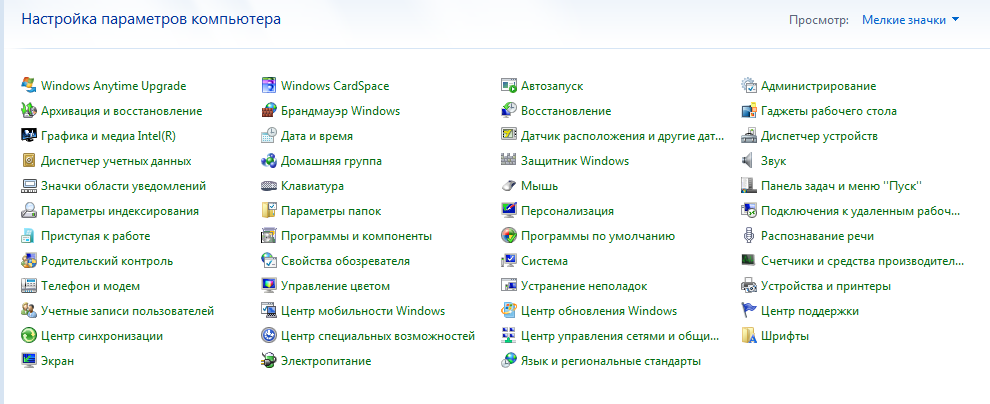990x404 pixels.
Task: Open Учетные записи пользователей link
Action: click(128, 311)
